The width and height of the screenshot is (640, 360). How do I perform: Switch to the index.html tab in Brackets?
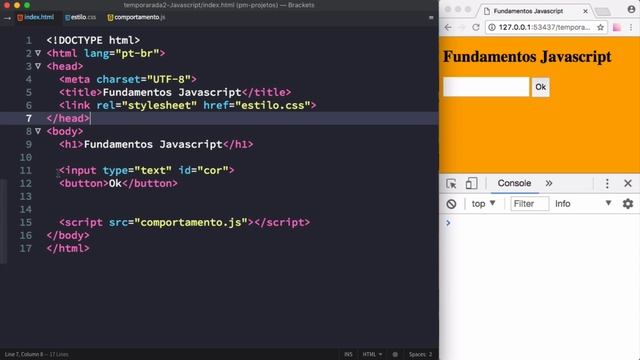tap(36, 17)
